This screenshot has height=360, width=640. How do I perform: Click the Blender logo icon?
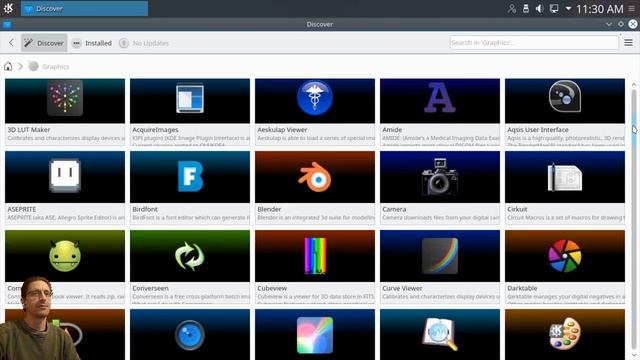(315, 177)
